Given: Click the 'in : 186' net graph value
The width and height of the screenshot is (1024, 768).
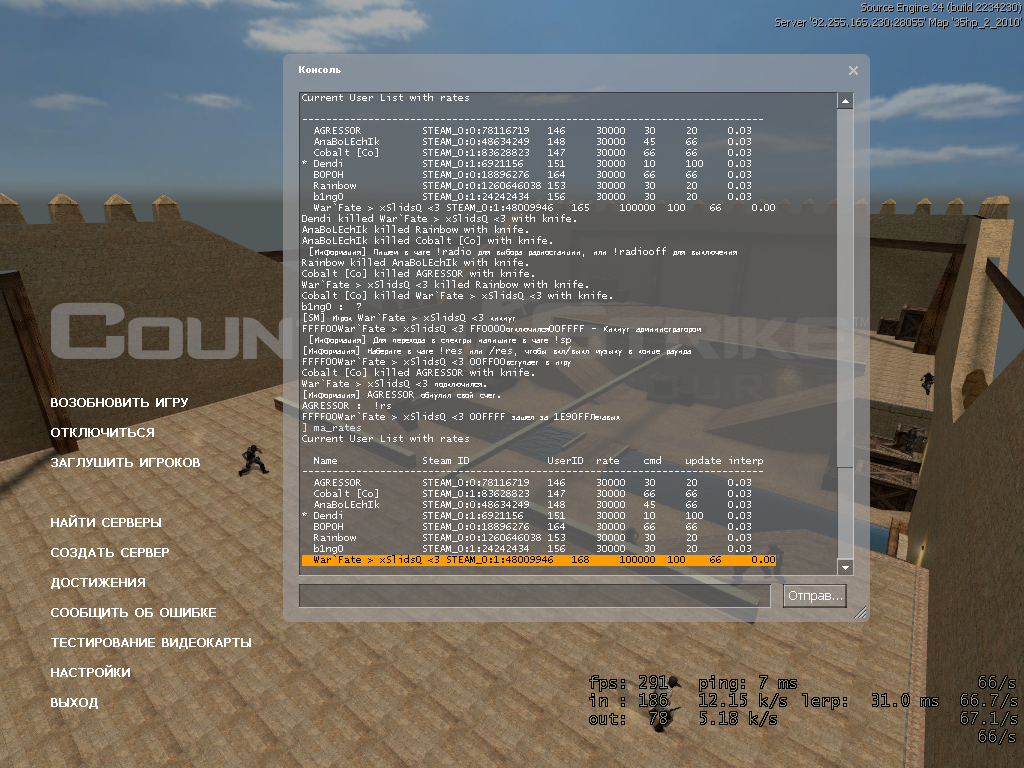Looking at the screenshot, I should coord(628,701).
